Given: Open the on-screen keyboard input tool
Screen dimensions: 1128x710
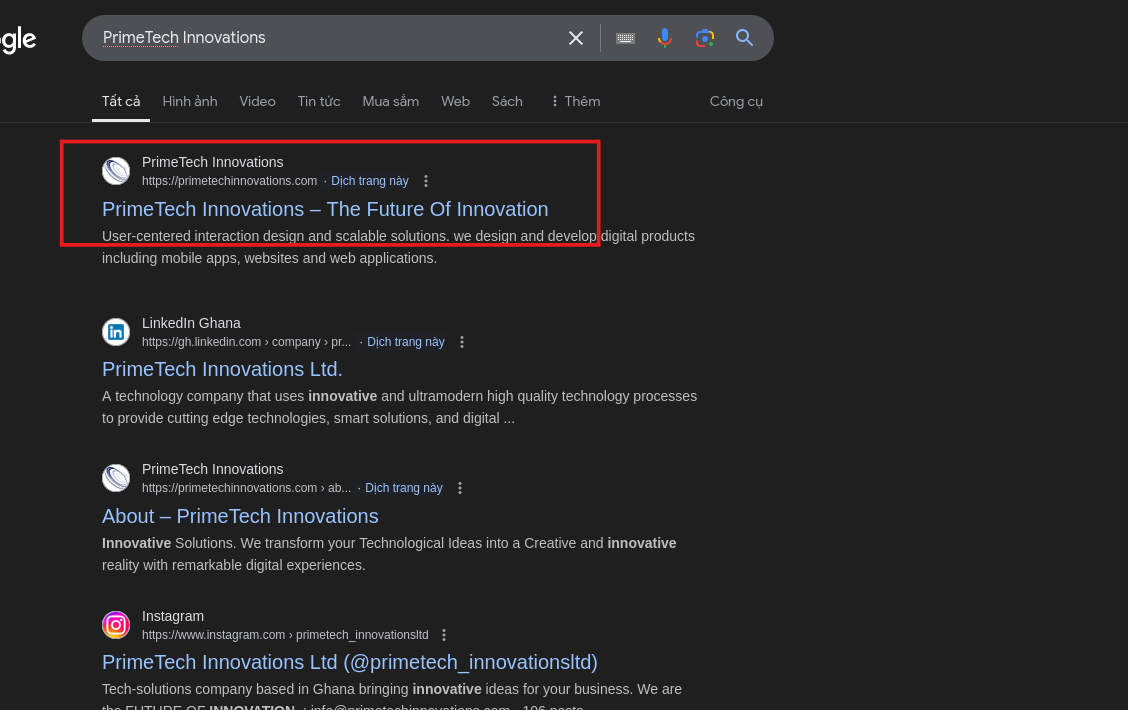Looking at the screenshot, I should tap(625, 38).
